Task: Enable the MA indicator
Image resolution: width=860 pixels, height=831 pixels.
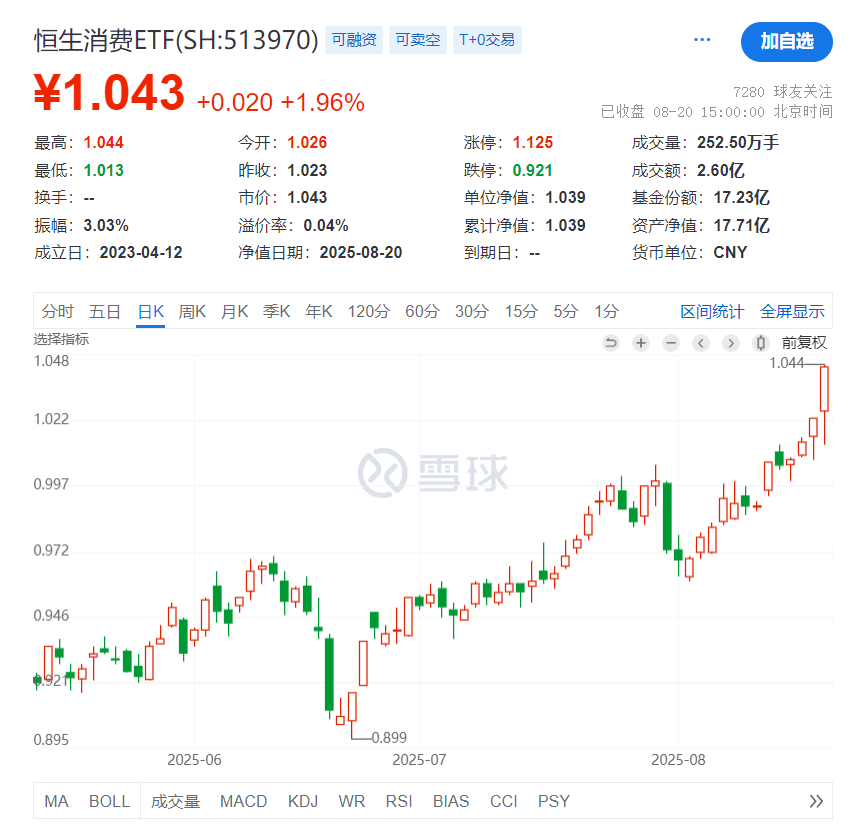Action: pyautogui.click(x=56, y=801)
